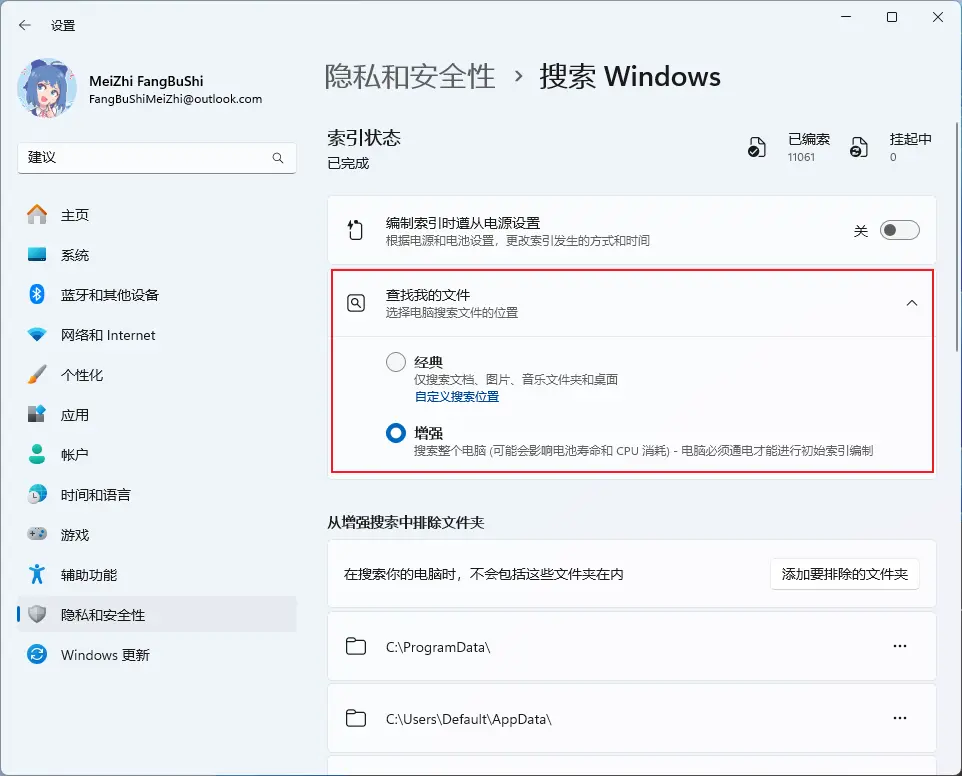
Task: Open Windows 更新 page
Action: point(105,655)
